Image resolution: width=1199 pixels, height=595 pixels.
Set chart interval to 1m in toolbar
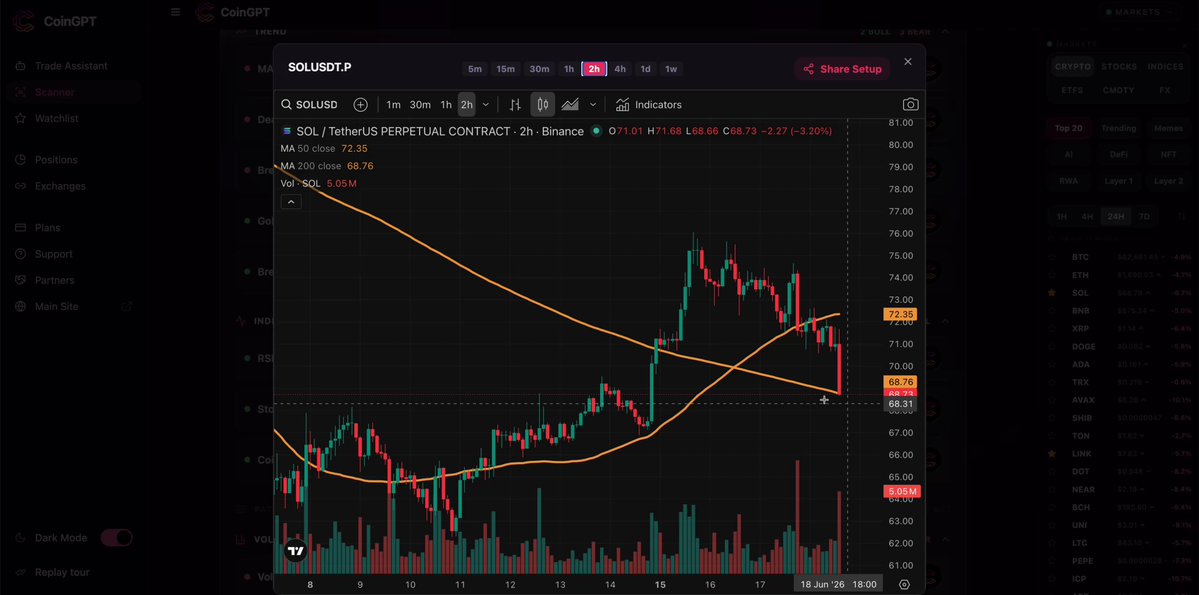pos(393,105)
